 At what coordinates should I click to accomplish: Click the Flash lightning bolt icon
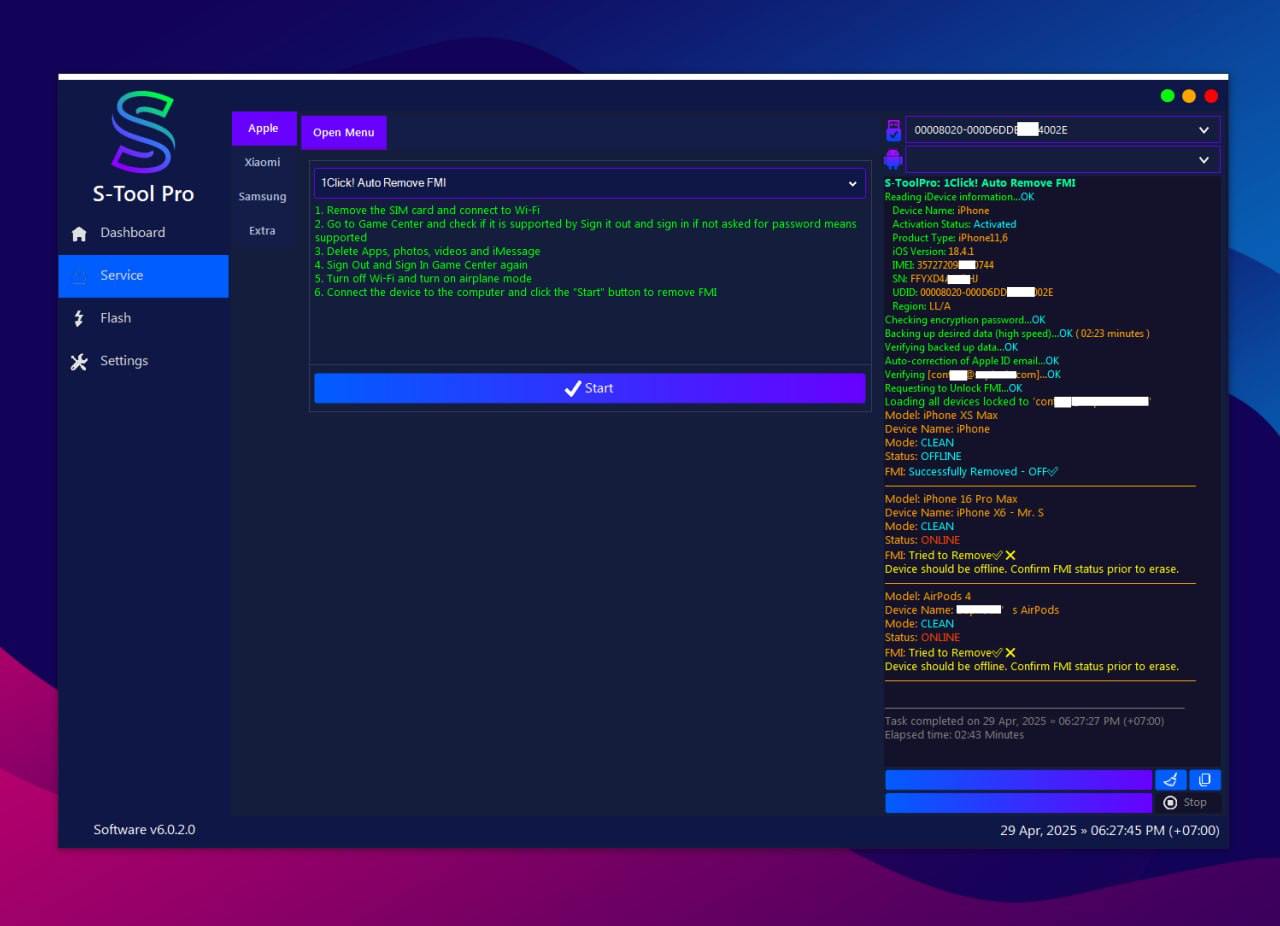coord(79,318)
